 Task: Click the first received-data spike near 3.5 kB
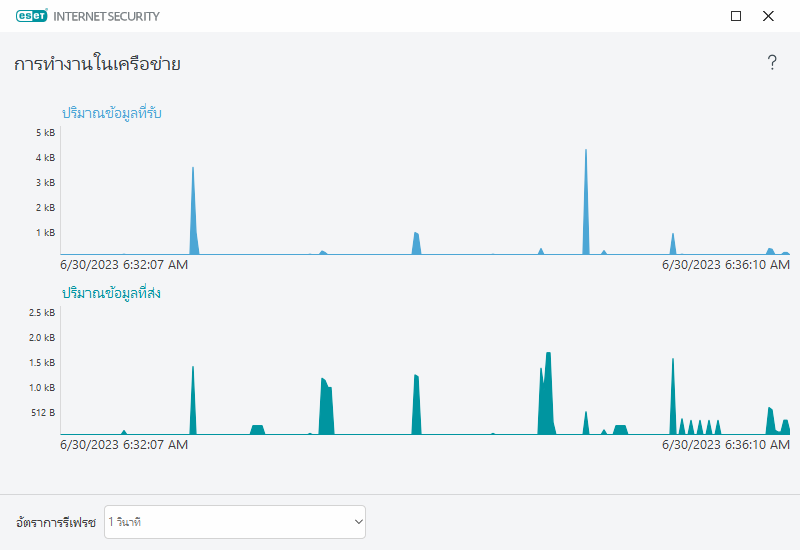coord(193,210)
